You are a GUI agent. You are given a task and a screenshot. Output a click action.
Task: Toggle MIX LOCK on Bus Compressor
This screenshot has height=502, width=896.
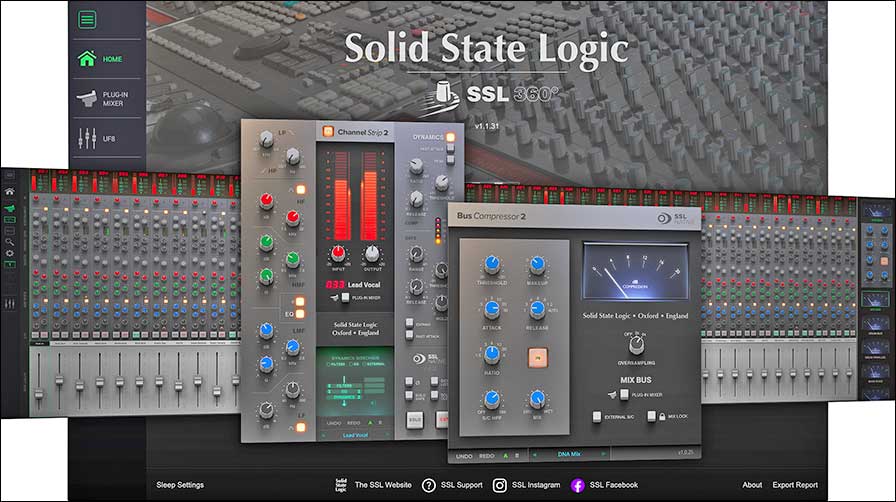[651, 416]
